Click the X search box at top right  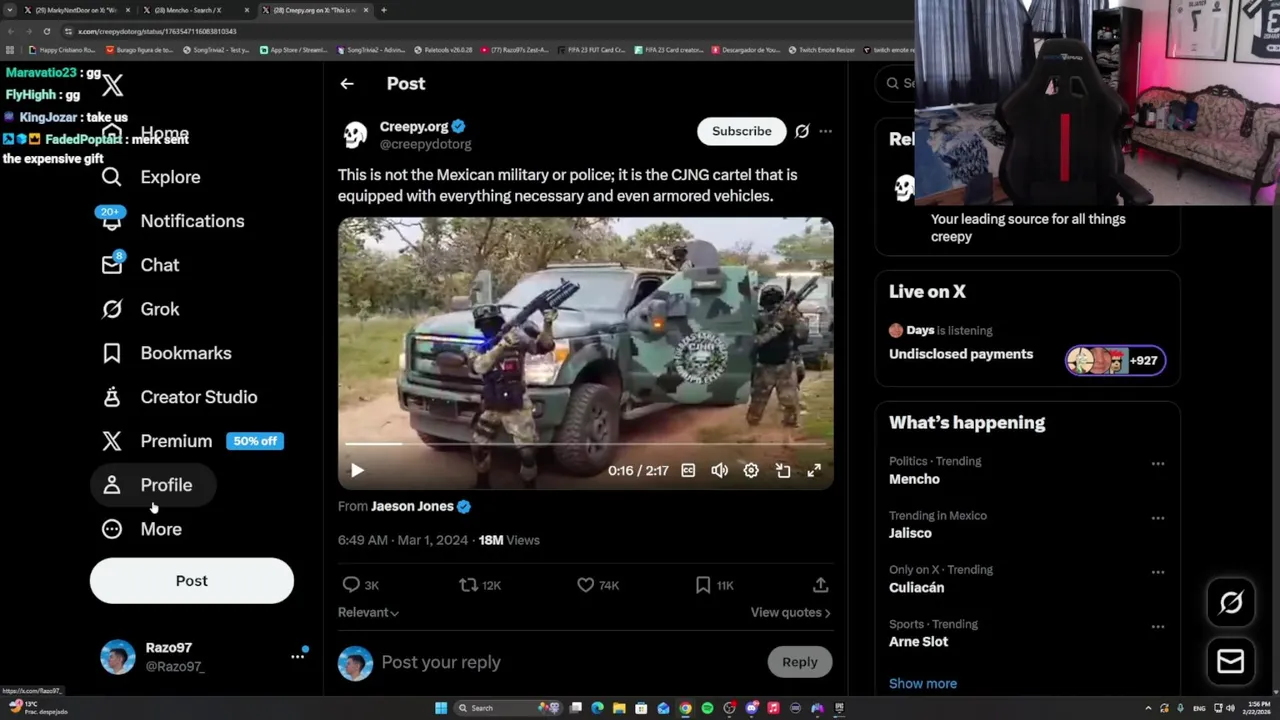(x=896, y=83)
